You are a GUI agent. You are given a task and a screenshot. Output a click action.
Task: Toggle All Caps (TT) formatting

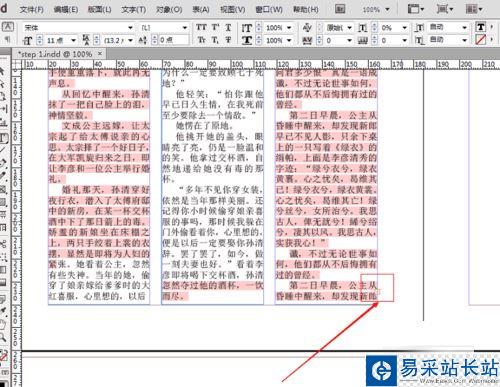pos(201,27)
